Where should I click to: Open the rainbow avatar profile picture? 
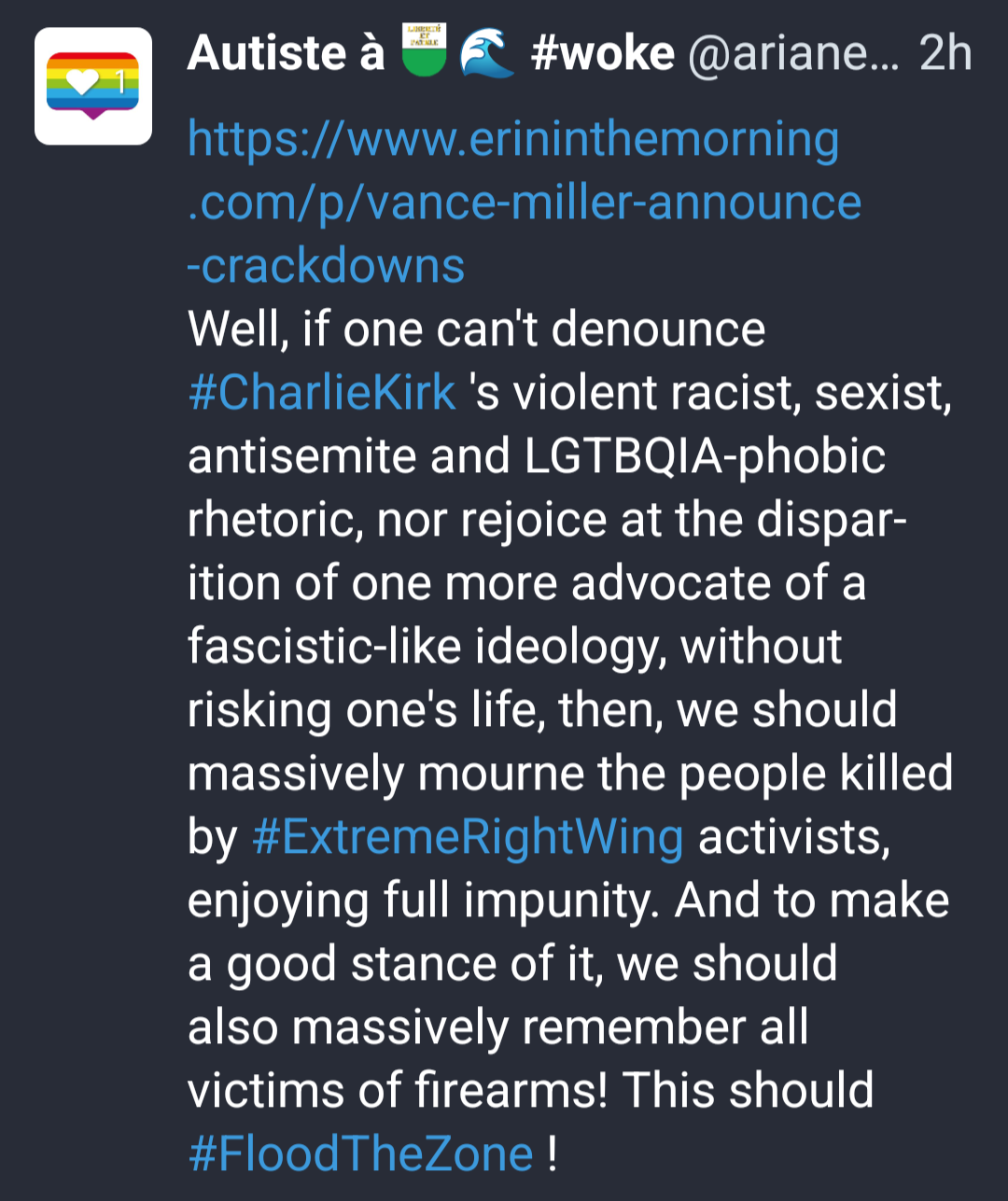(93, 86)
